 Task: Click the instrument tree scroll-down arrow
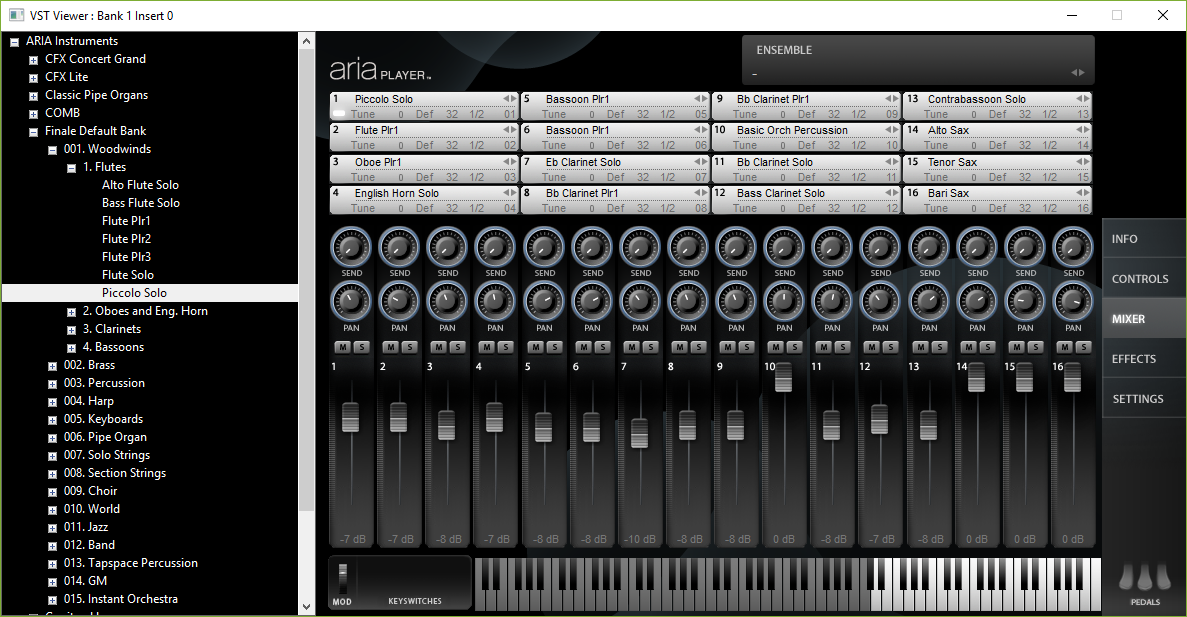(307, 606)
